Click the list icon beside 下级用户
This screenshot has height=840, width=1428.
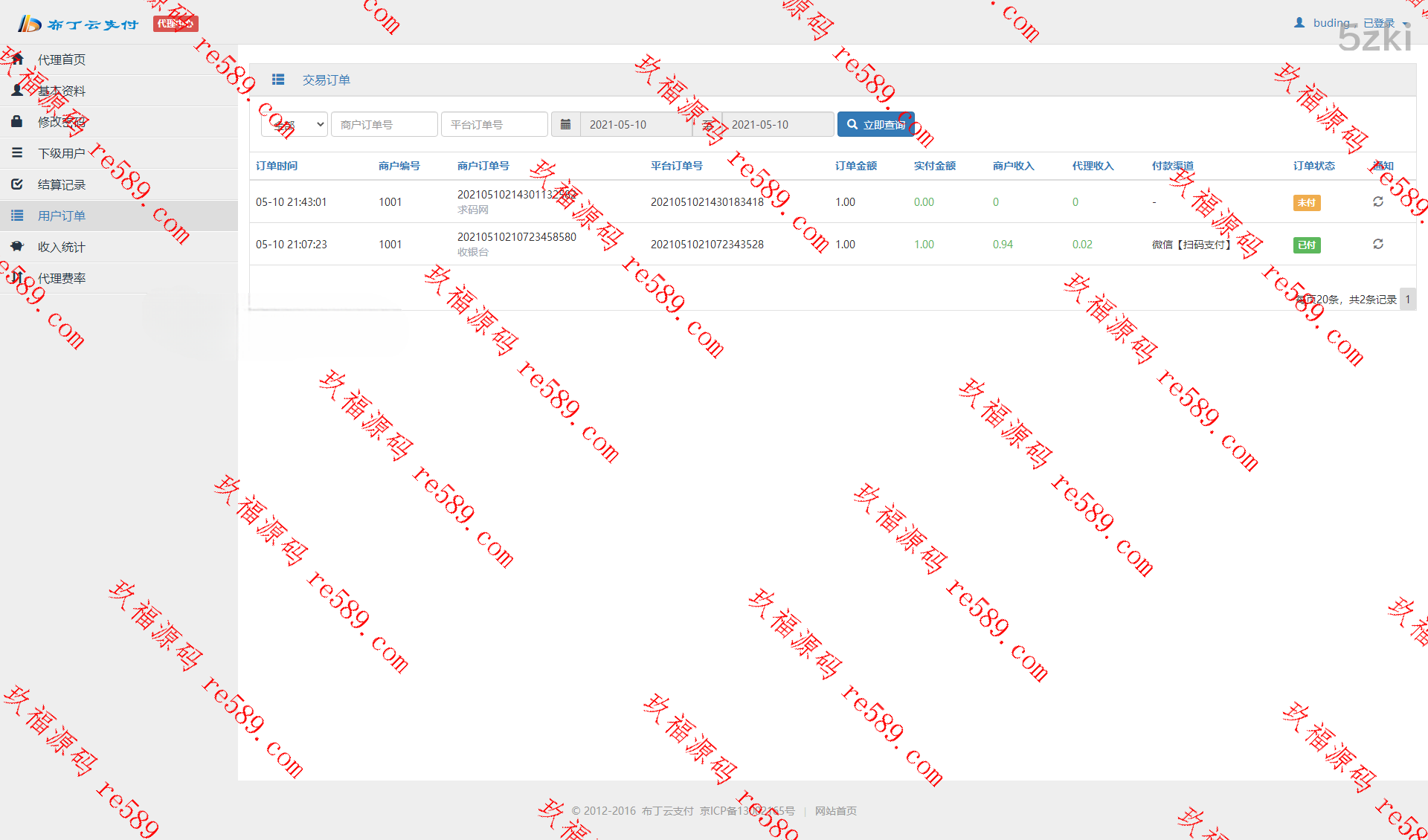(17, 152)
